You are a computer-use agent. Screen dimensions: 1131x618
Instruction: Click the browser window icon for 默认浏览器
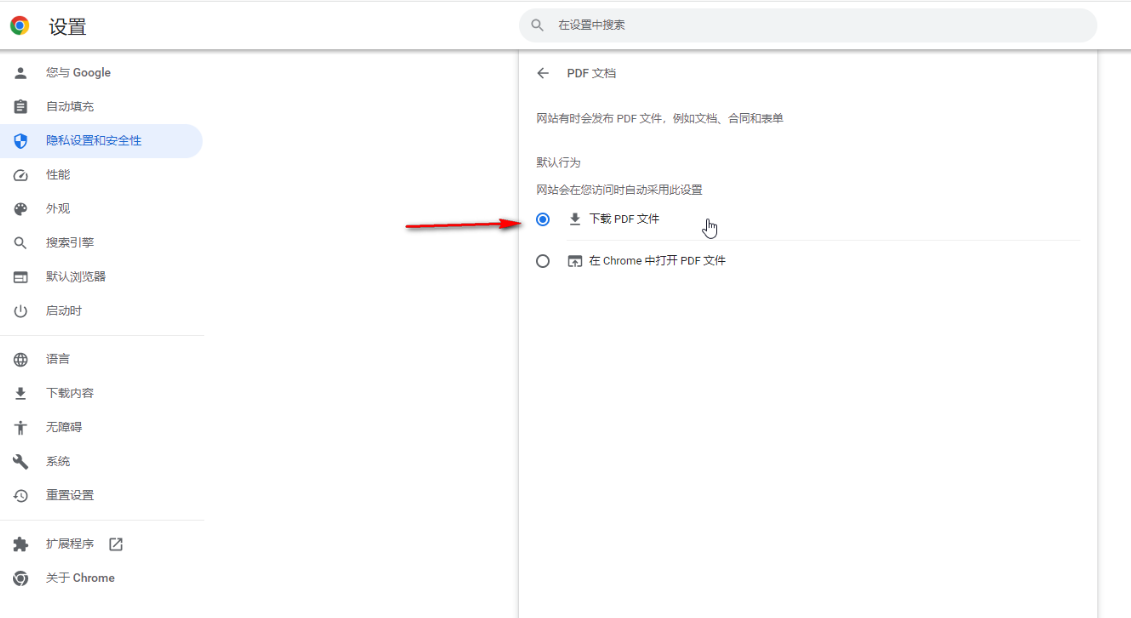(x=20, y=277)
